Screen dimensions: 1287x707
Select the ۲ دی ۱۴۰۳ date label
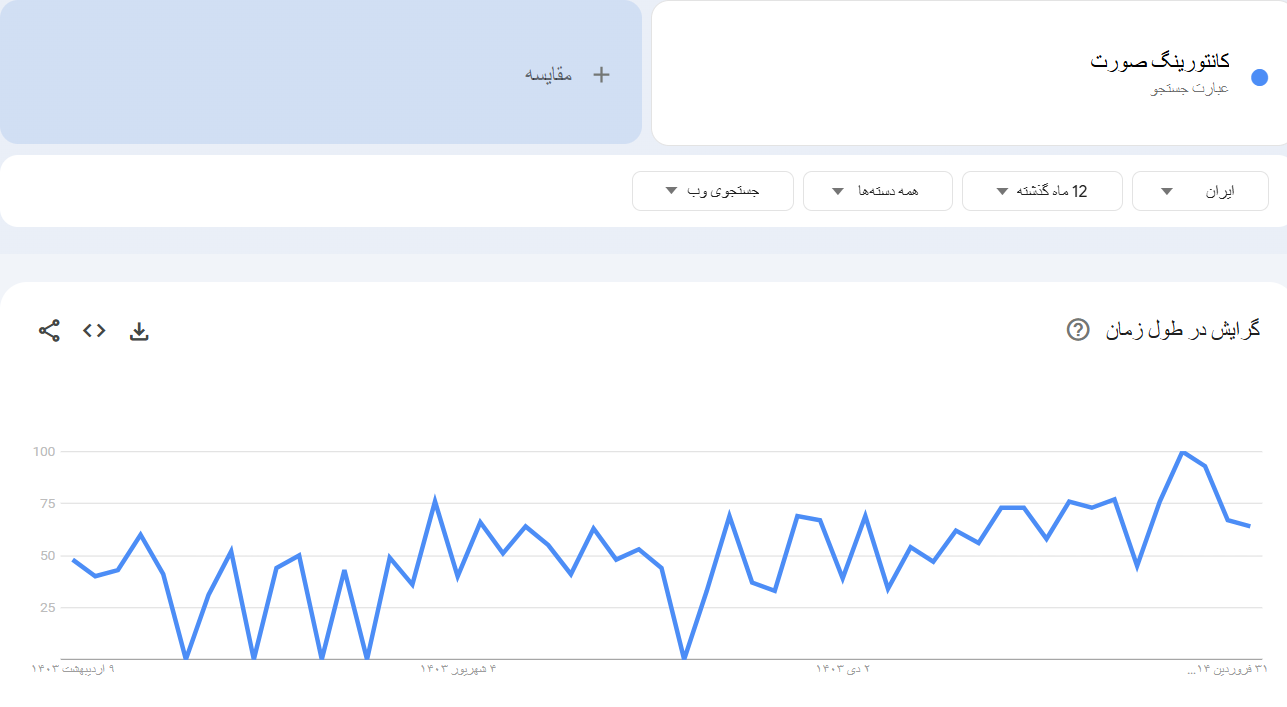coord(843,669)
